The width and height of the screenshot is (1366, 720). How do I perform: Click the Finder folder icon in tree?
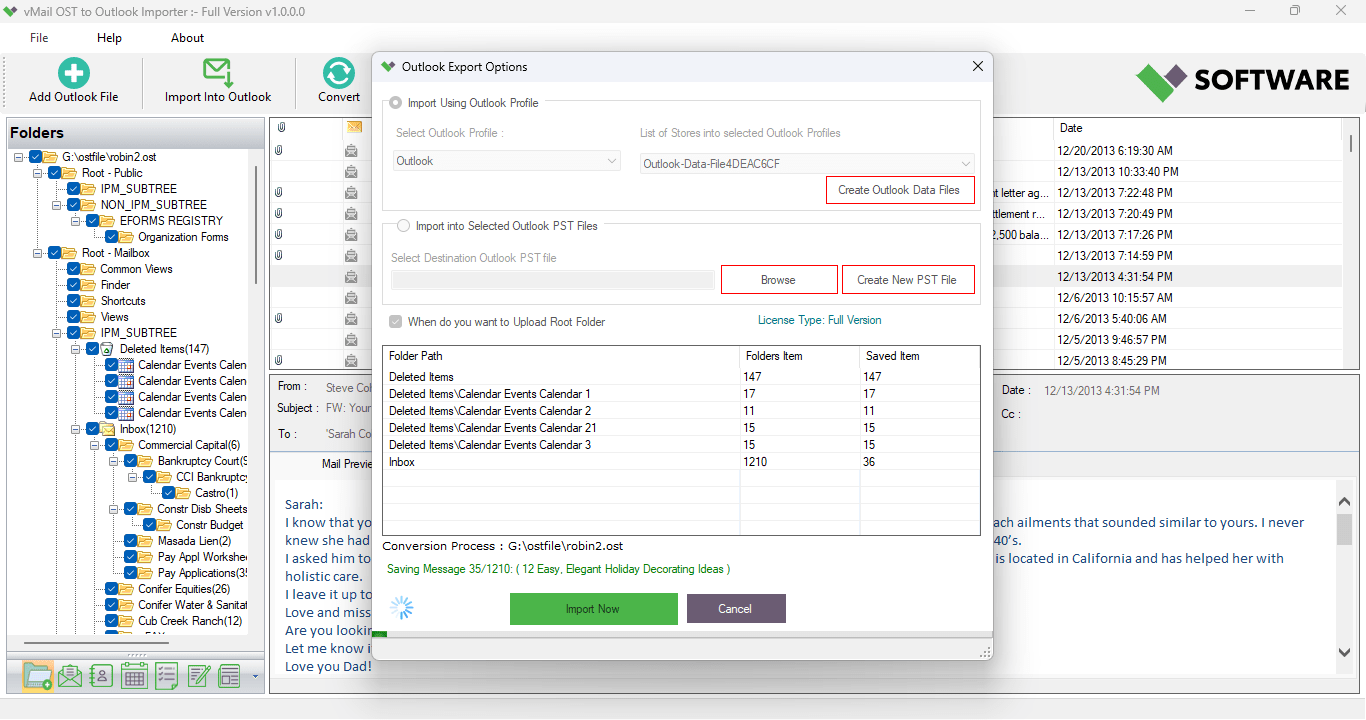89,285
